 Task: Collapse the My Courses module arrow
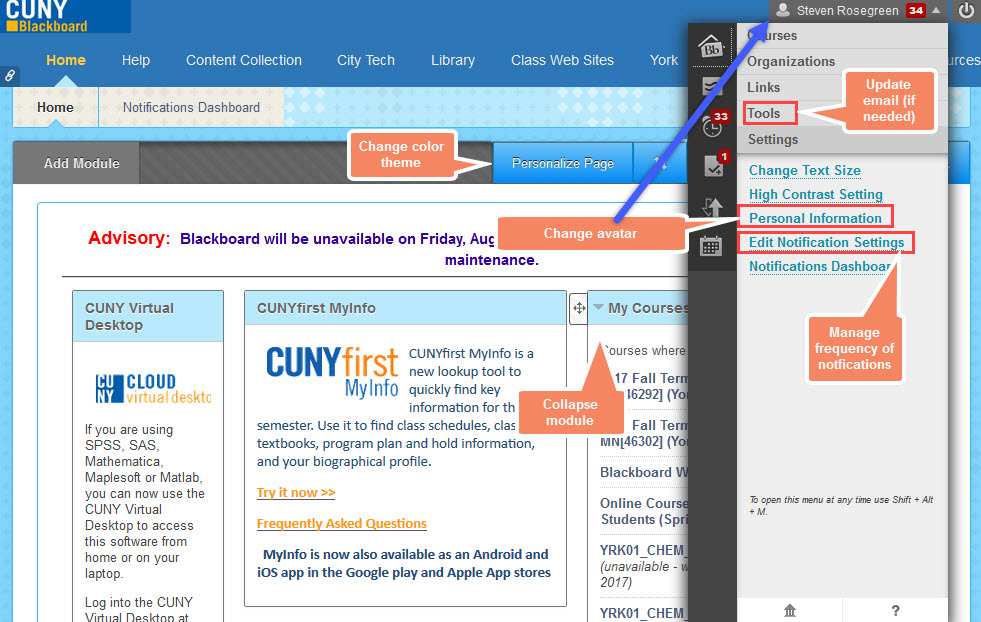pos(598,307)
